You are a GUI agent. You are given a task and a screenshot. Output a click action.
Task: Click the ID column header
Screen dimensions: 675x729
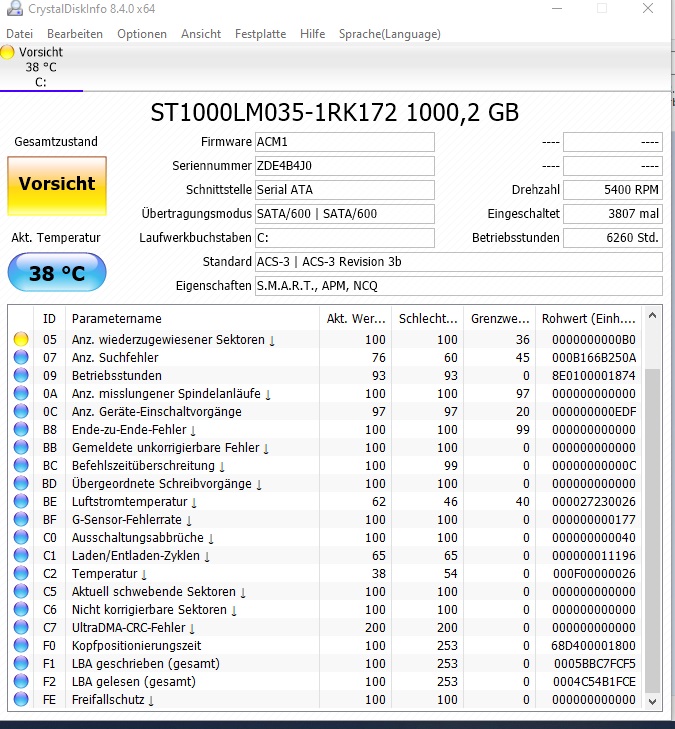49,318
